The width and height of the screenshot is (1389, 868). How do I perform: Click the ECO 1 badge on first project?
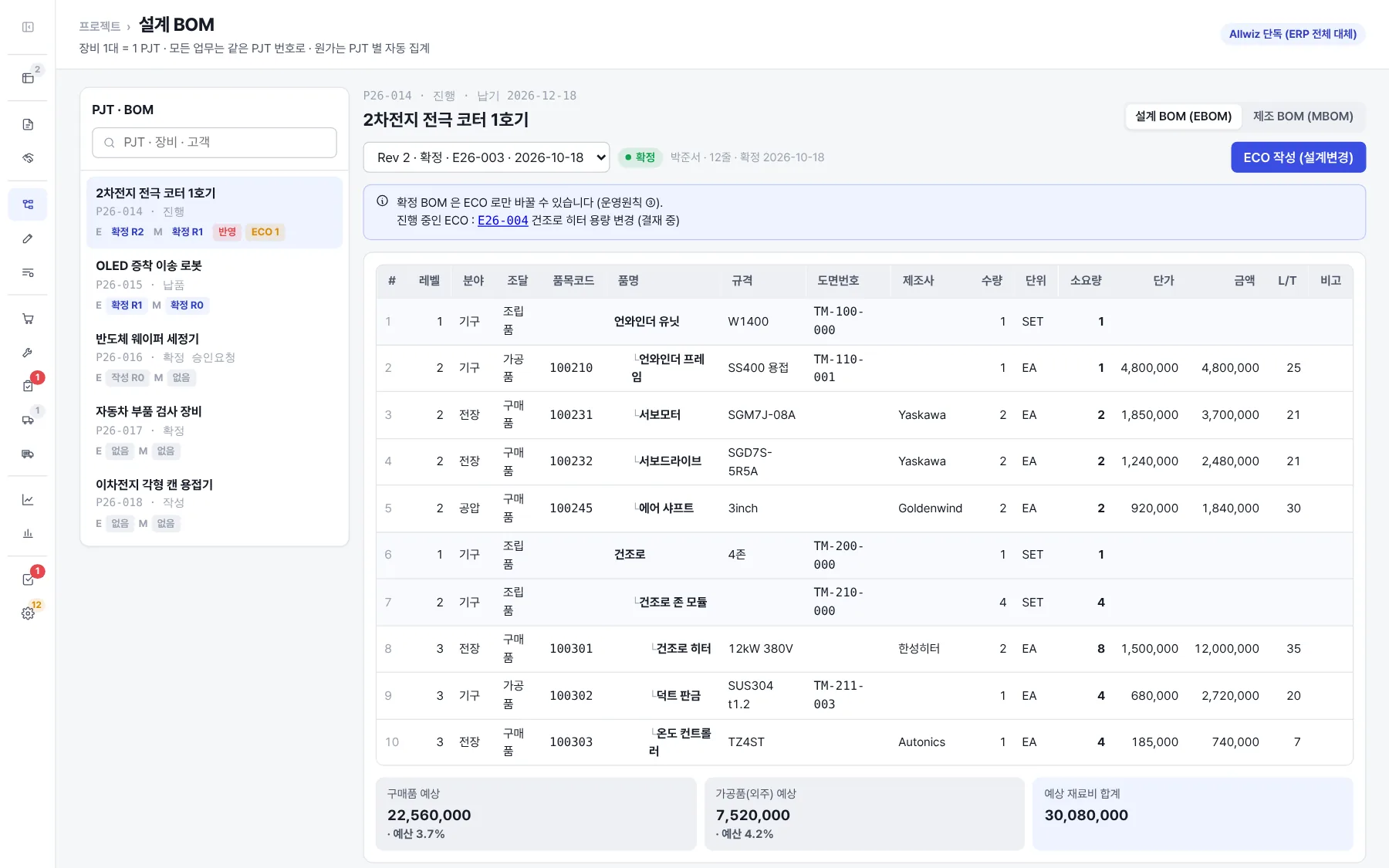265,232
